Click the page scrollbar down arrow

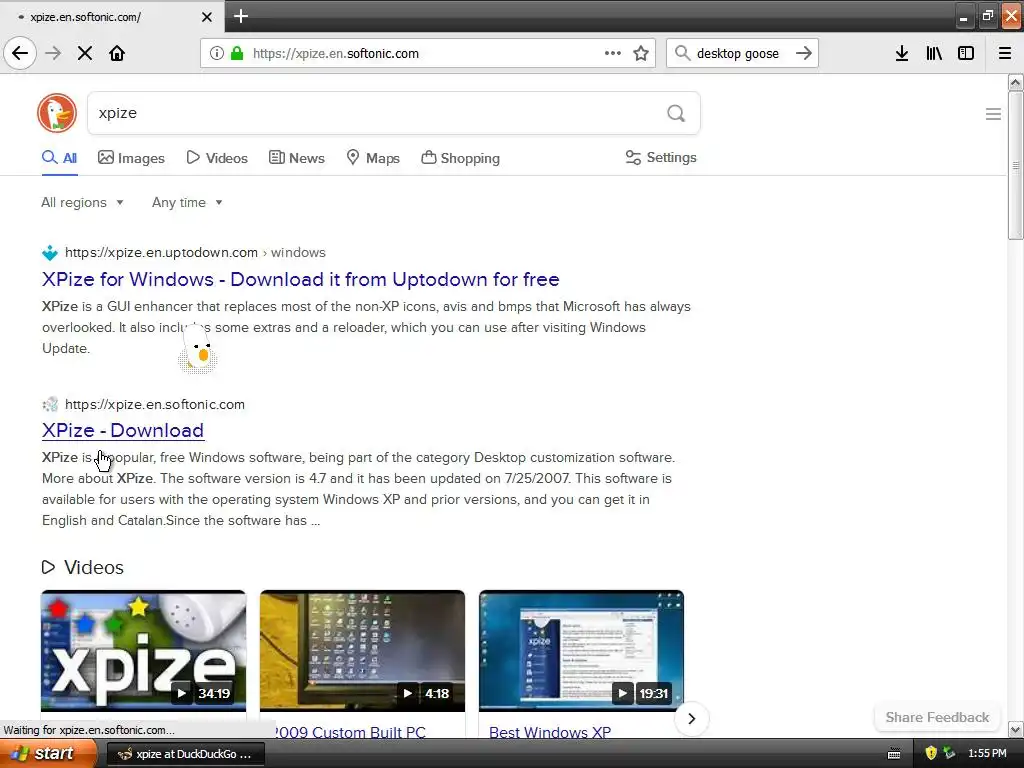(x=1015, y=729)
